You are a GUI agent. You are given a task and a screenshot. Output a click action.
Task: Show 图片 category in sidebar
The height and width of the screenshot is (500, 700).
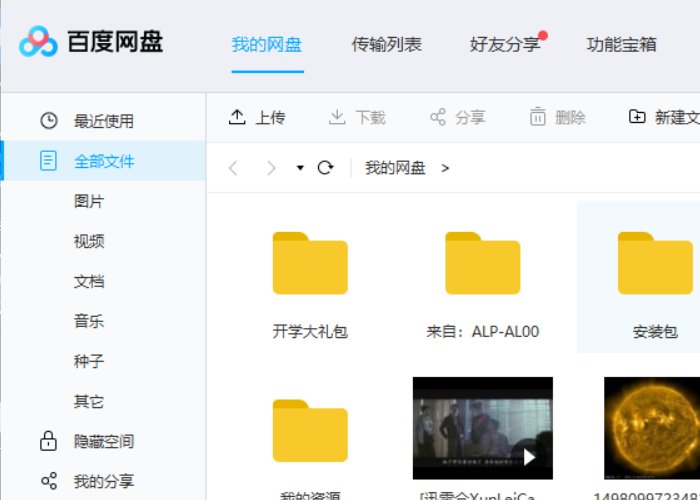pyautogui.click(x=89, y=201)
